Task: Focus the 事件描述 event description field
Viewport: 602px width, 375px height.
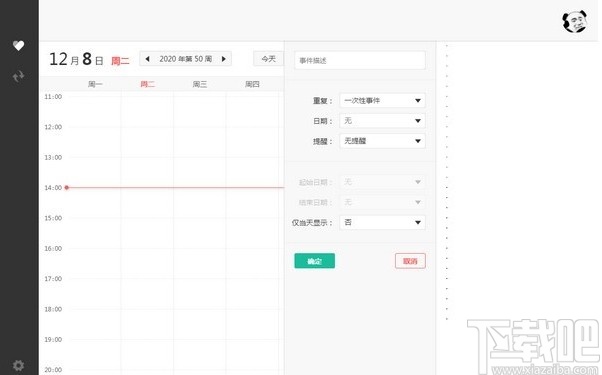Action: pyautogui.click(x=360, y=60)
